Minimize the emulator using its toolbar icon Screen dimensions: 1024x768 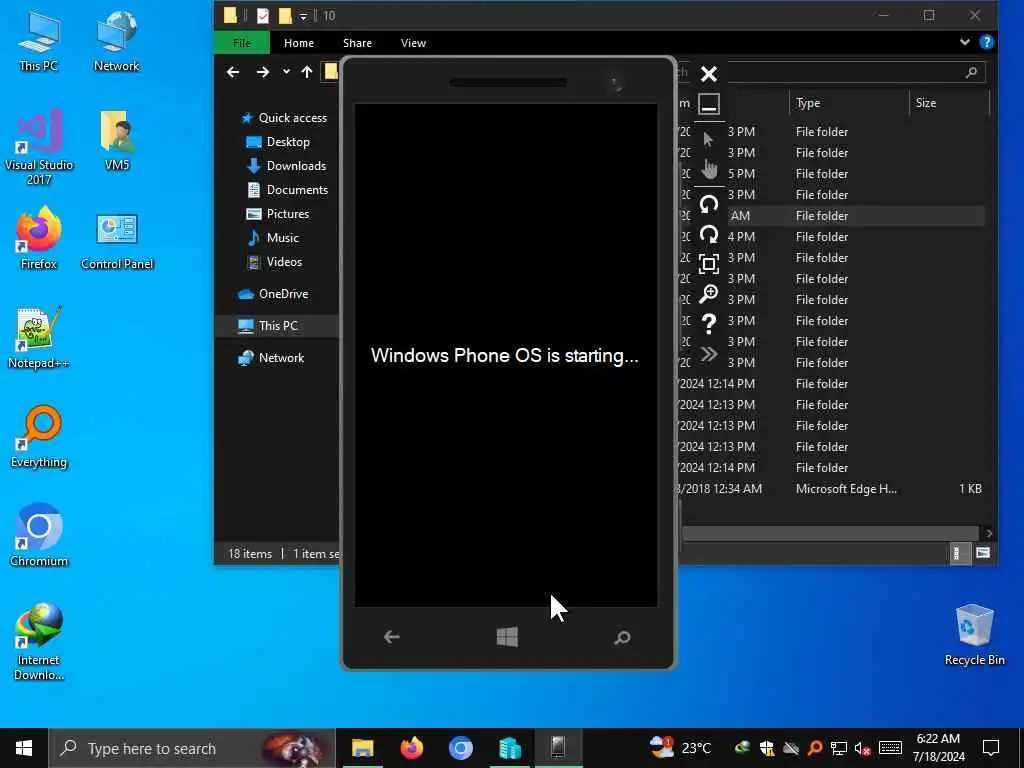pyautogui.click(x=709, y=104)
